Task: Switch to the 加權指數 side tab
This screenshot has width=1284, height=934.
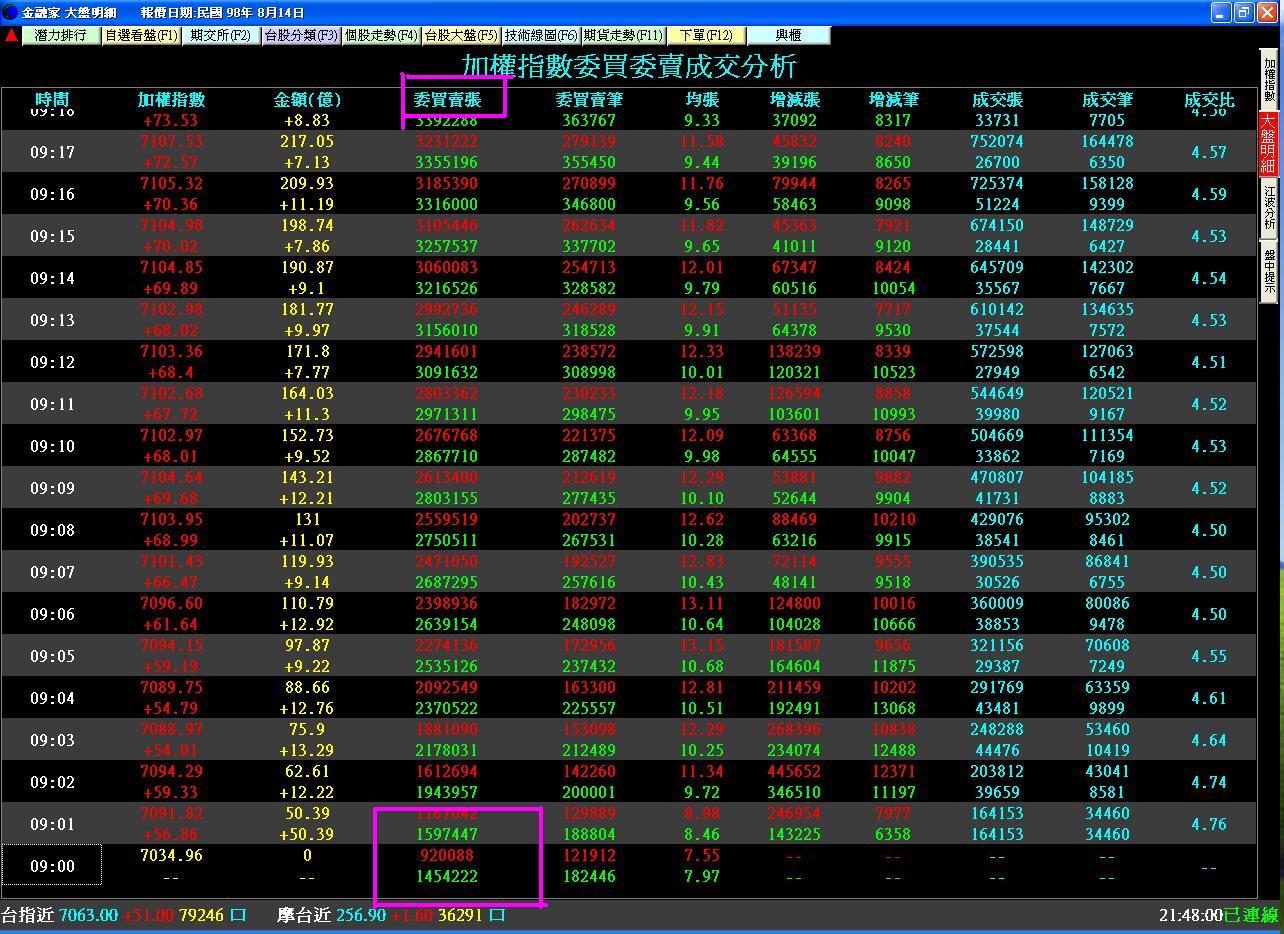Action: (1269, 80)
